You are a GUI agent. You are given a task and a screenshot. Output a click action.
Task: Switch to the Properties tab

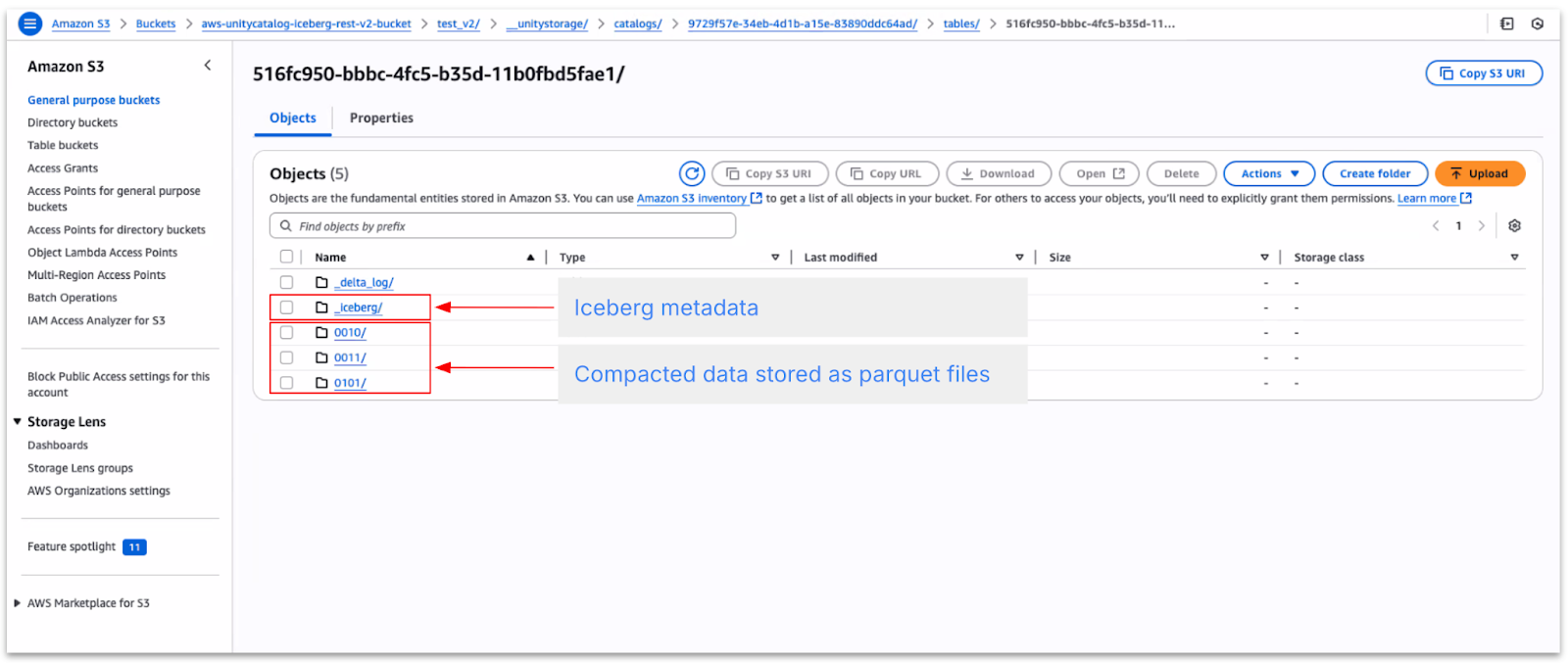[x=381, y=118]
